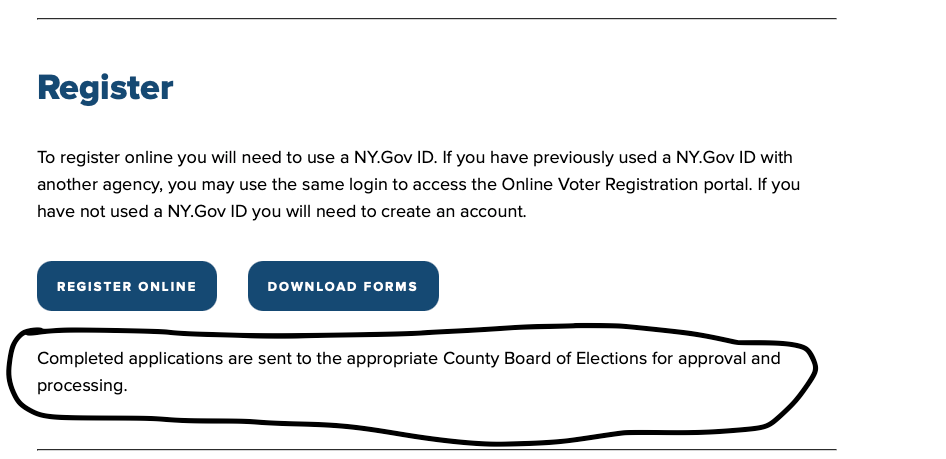
Task: Click the word "Completed" in circled sentence
Action: coord(75,358)
